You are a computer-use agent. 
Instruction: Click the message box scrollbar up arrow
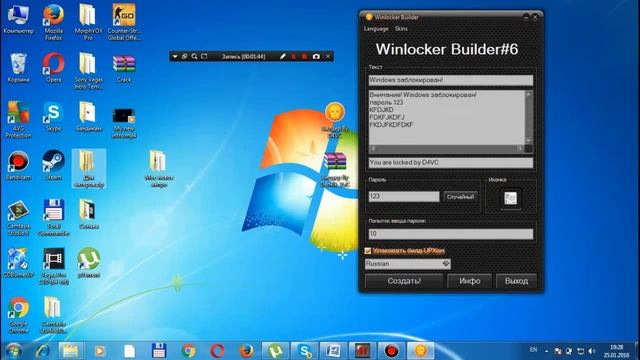click(x=529, y=94)
